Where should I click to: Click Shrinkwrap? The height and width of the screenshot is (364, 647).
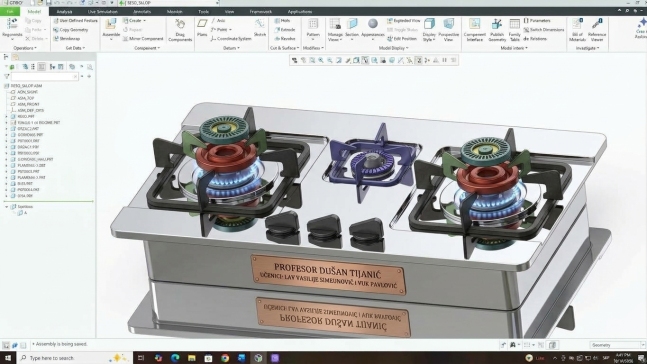pos(66,39)
